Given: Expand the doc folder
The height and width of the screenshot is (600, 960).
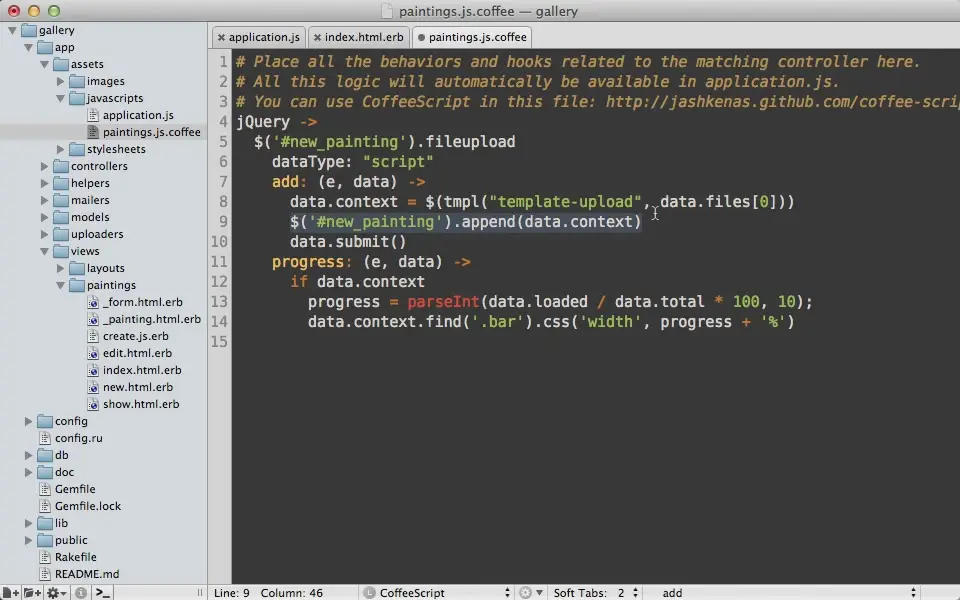Looking at the screenshot, I should tap(28, 472).
